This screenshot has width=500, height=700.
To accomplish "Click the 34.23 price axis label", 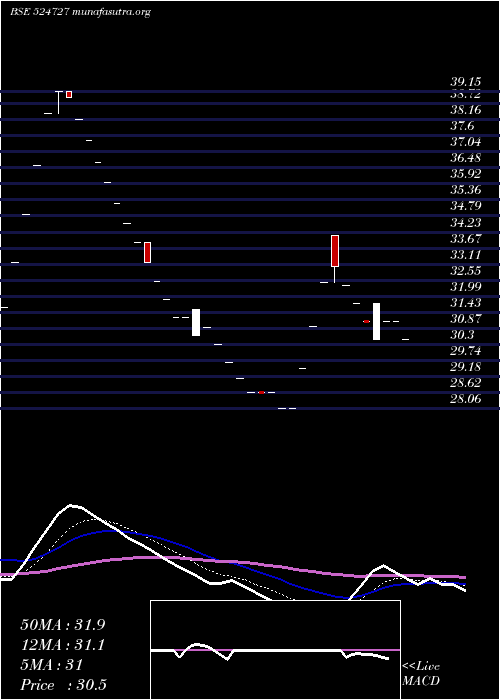I will 465,222.
